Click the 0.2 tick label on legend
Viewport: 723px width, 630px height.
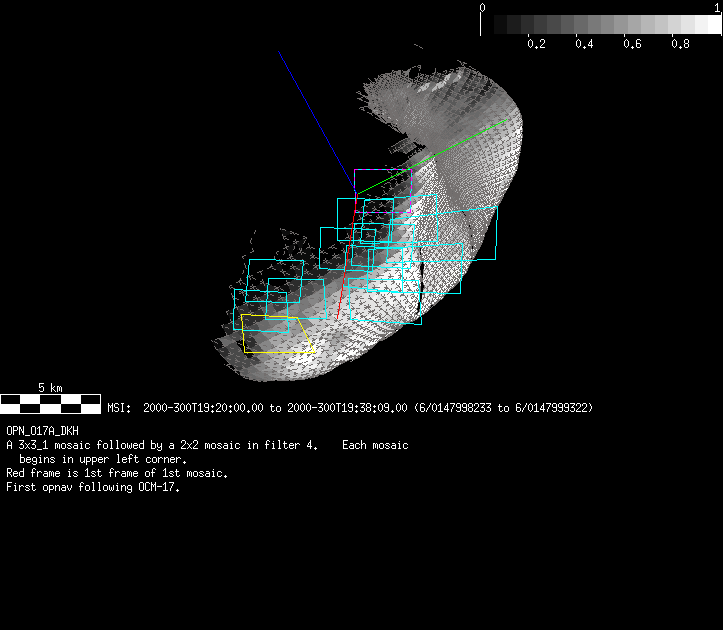[x=536, y=44]
